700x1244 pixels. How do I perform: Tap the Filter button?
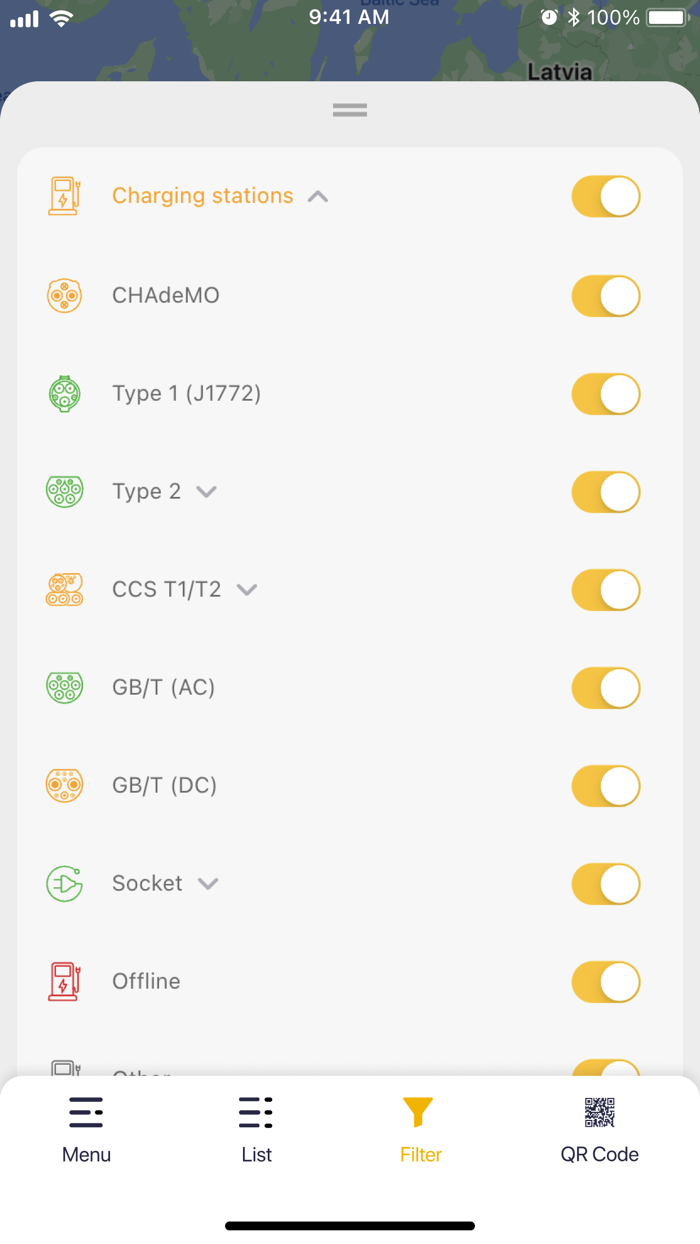pyautogui.click(x=419, y=1127)
